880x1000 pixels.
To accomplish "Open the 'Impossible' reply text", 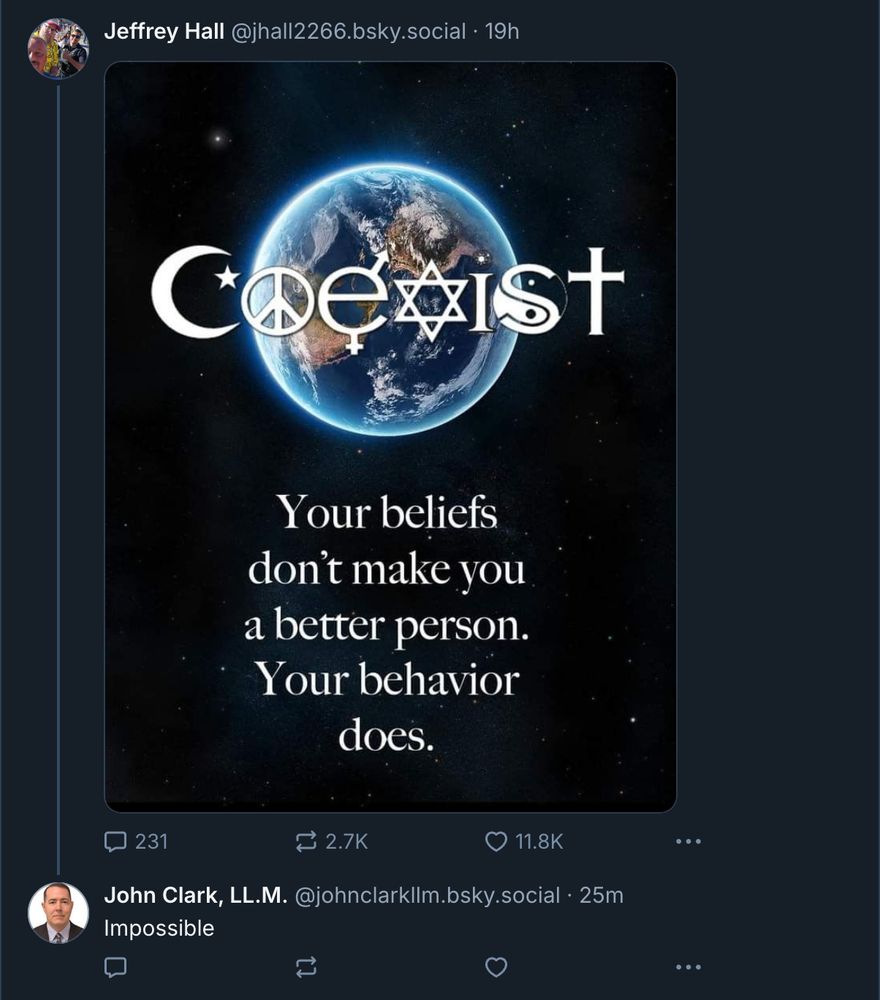I will click(159, 928).
